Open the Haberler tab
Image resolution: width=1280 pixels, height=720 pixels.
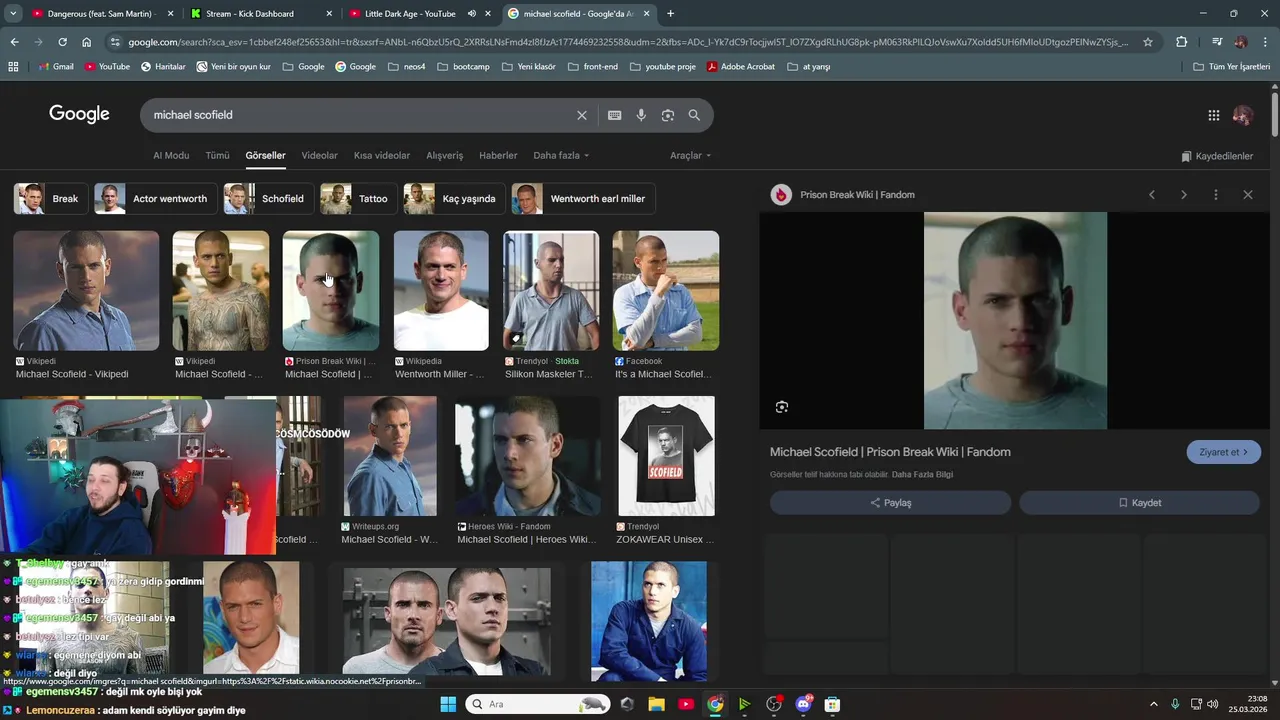tap(498, 156)
